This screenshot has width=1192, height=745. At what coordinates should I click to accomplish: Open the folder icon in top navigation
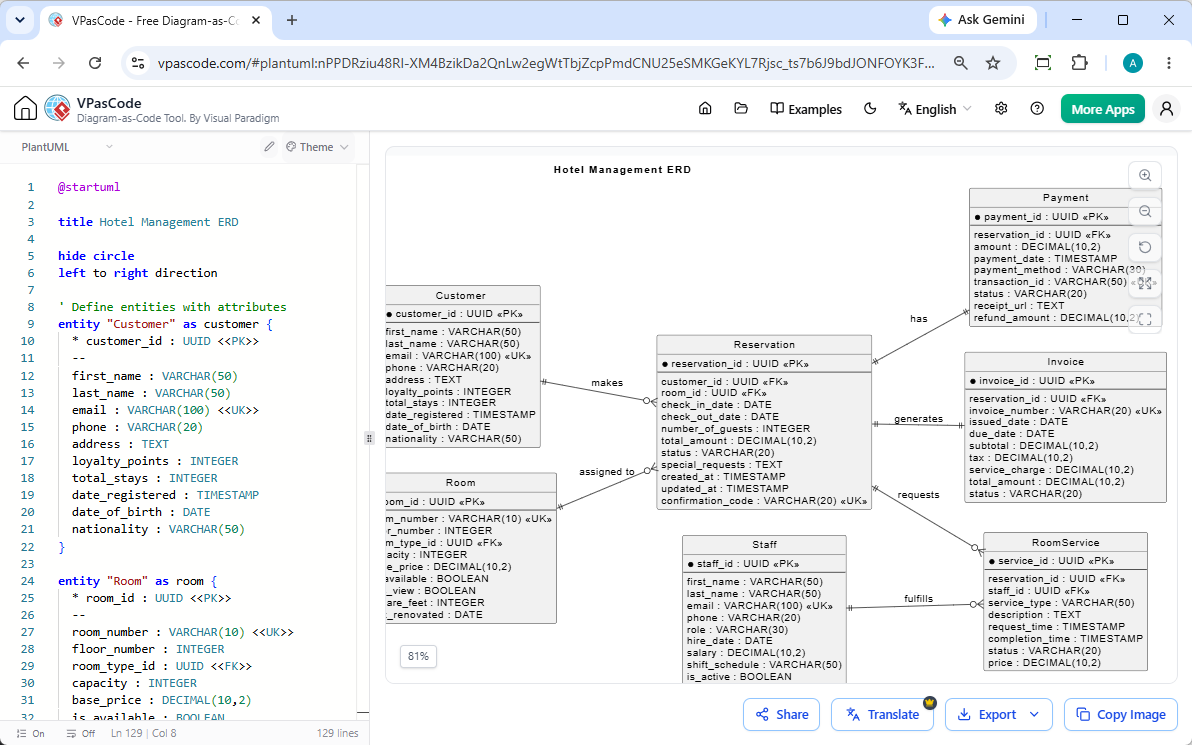[741, 109]
